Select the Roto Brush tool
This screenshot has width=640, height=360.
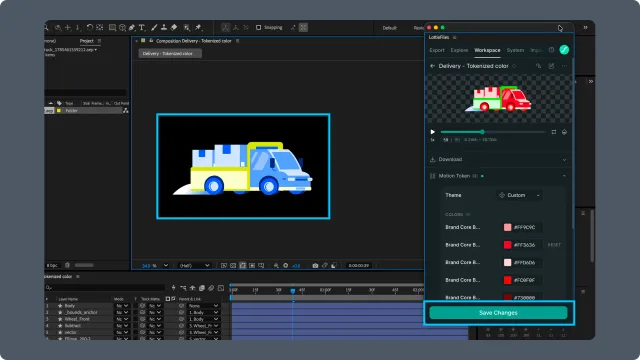pos(187,27)
